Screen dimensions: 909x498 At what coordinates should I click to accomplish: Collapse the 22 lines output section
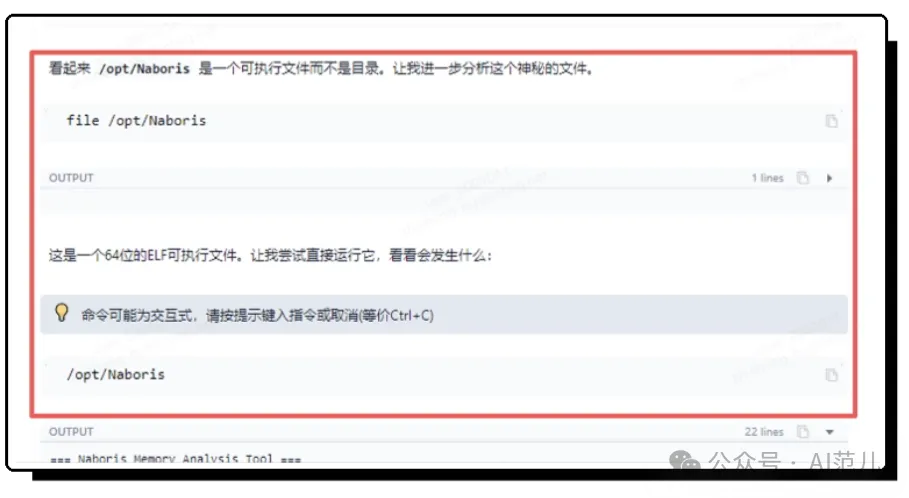click(x=830, y=432)
